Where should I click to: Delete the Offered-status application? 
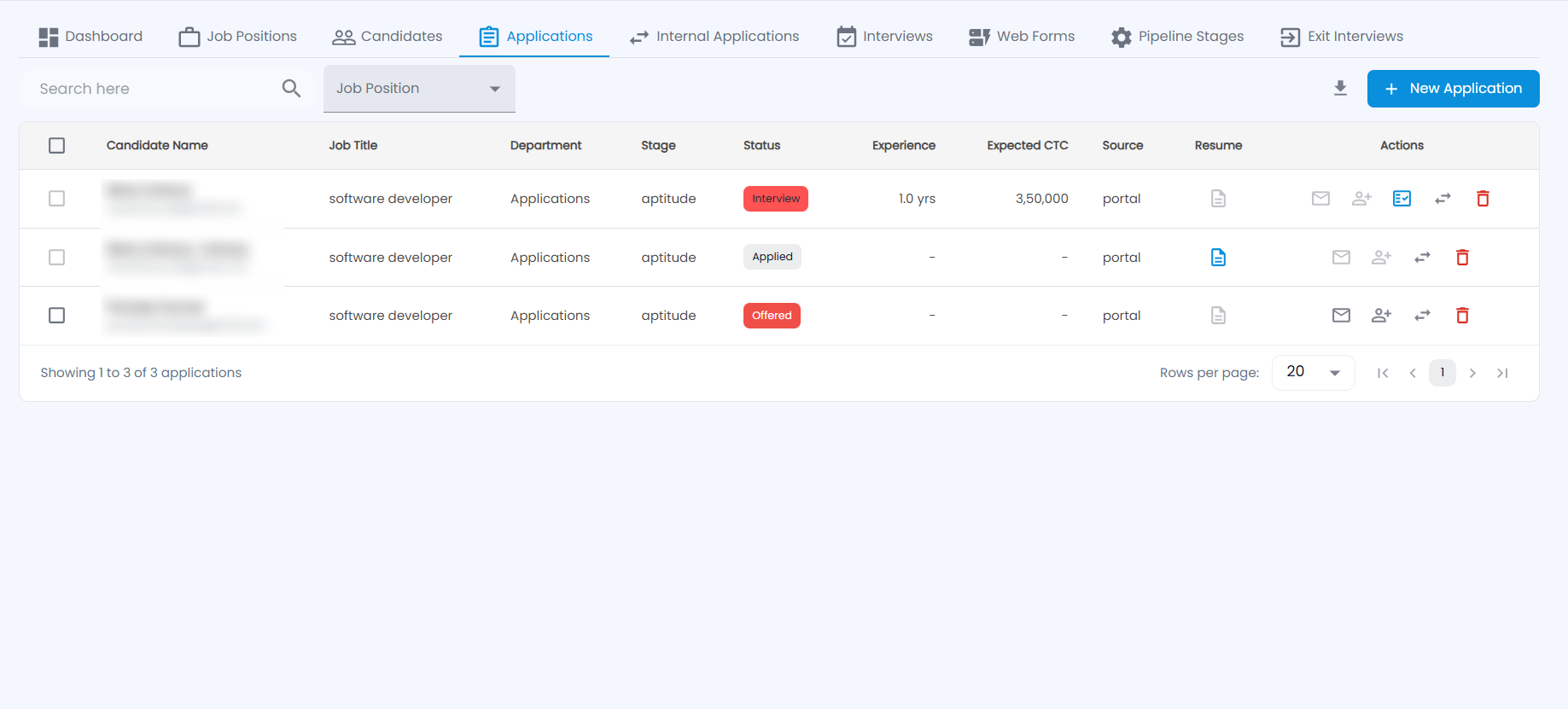1462,316
